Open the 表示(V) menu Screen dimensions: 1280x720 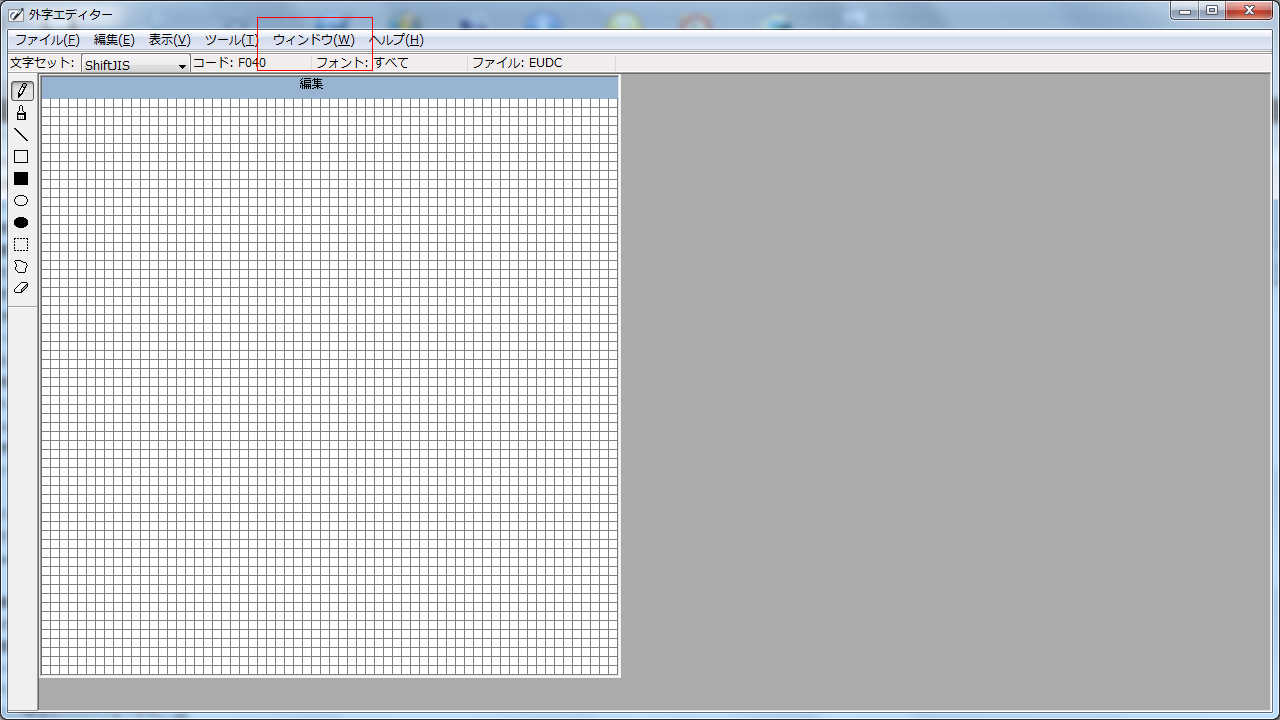pyautogui.click(x=169, y=40)
